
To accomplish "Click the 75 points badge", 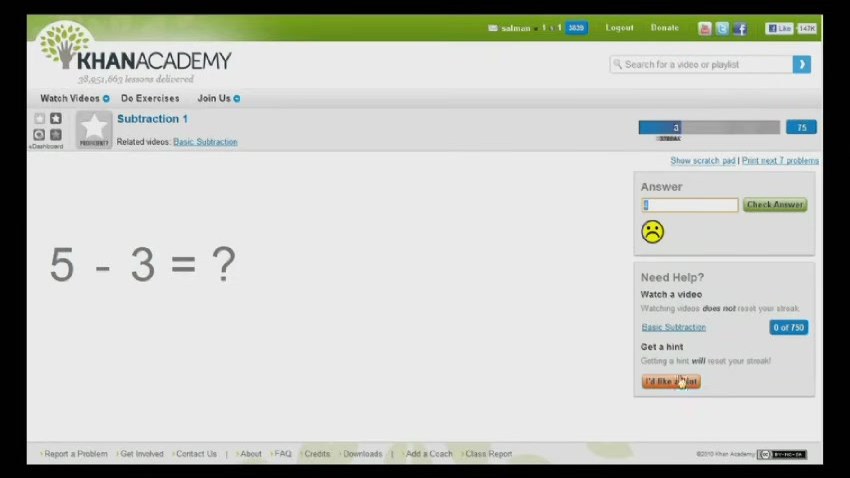I will 801,127.
